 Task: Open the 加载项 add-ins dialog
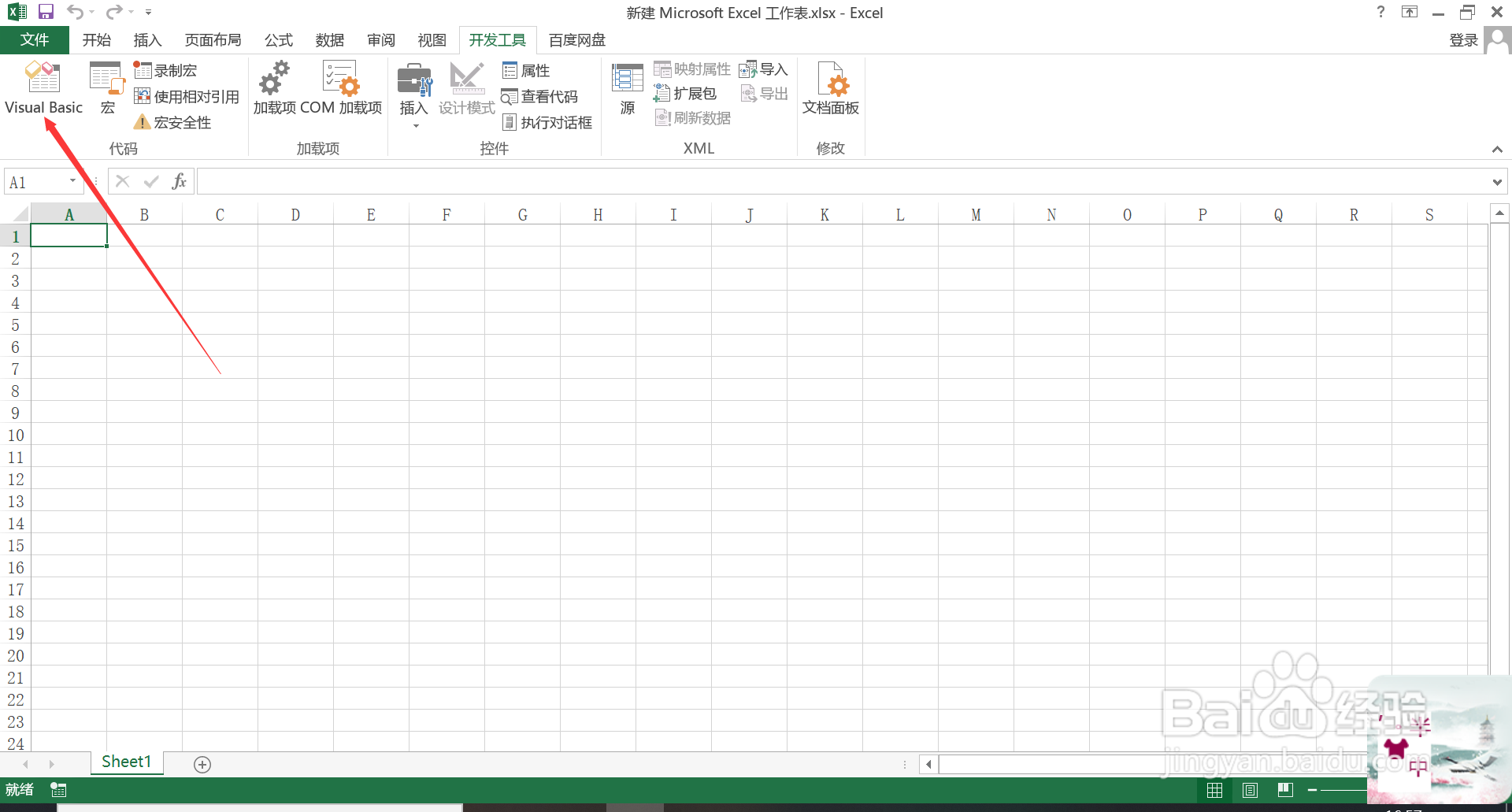click(275, 89)
